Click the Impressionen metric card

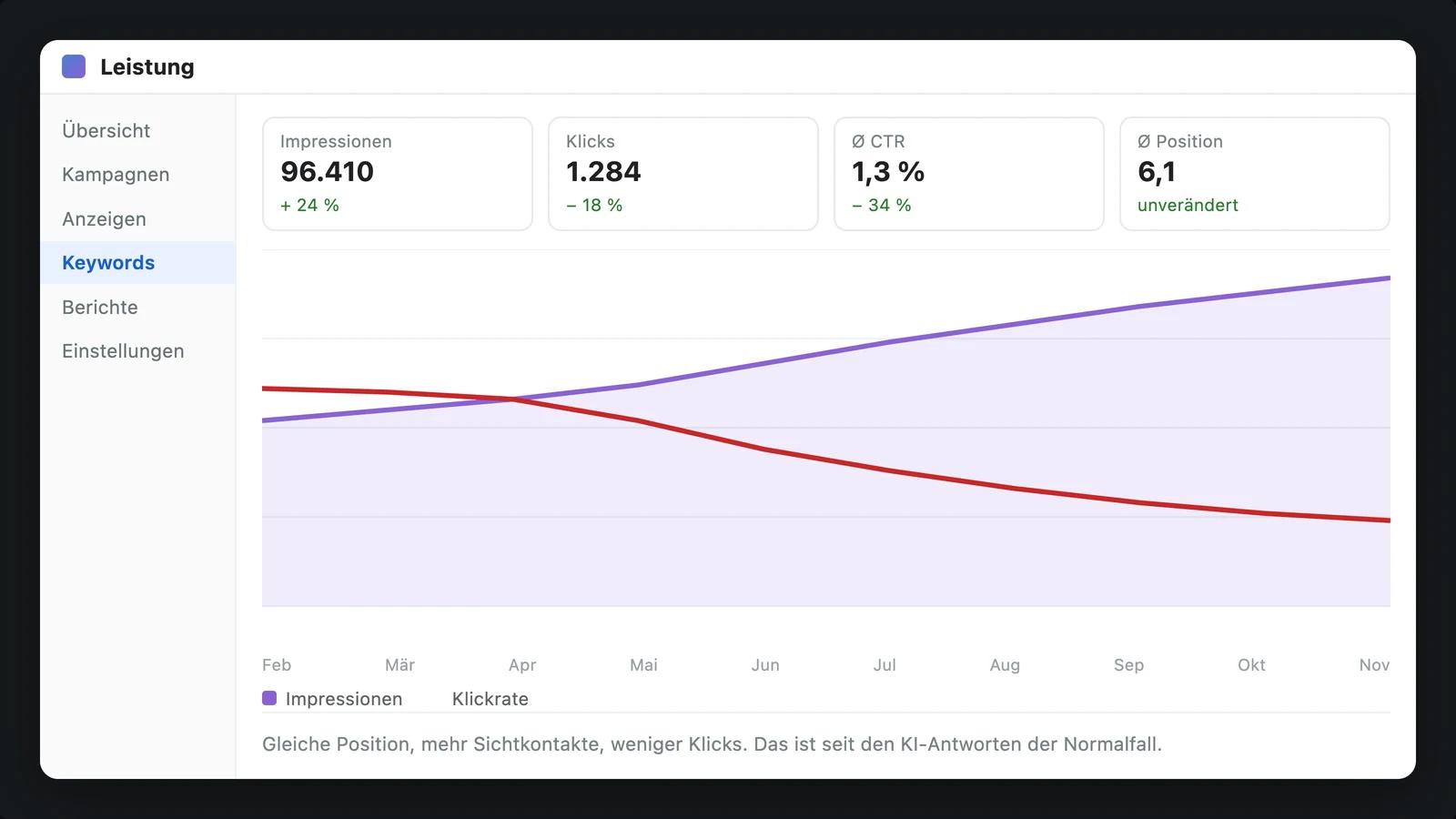[398, 174]
